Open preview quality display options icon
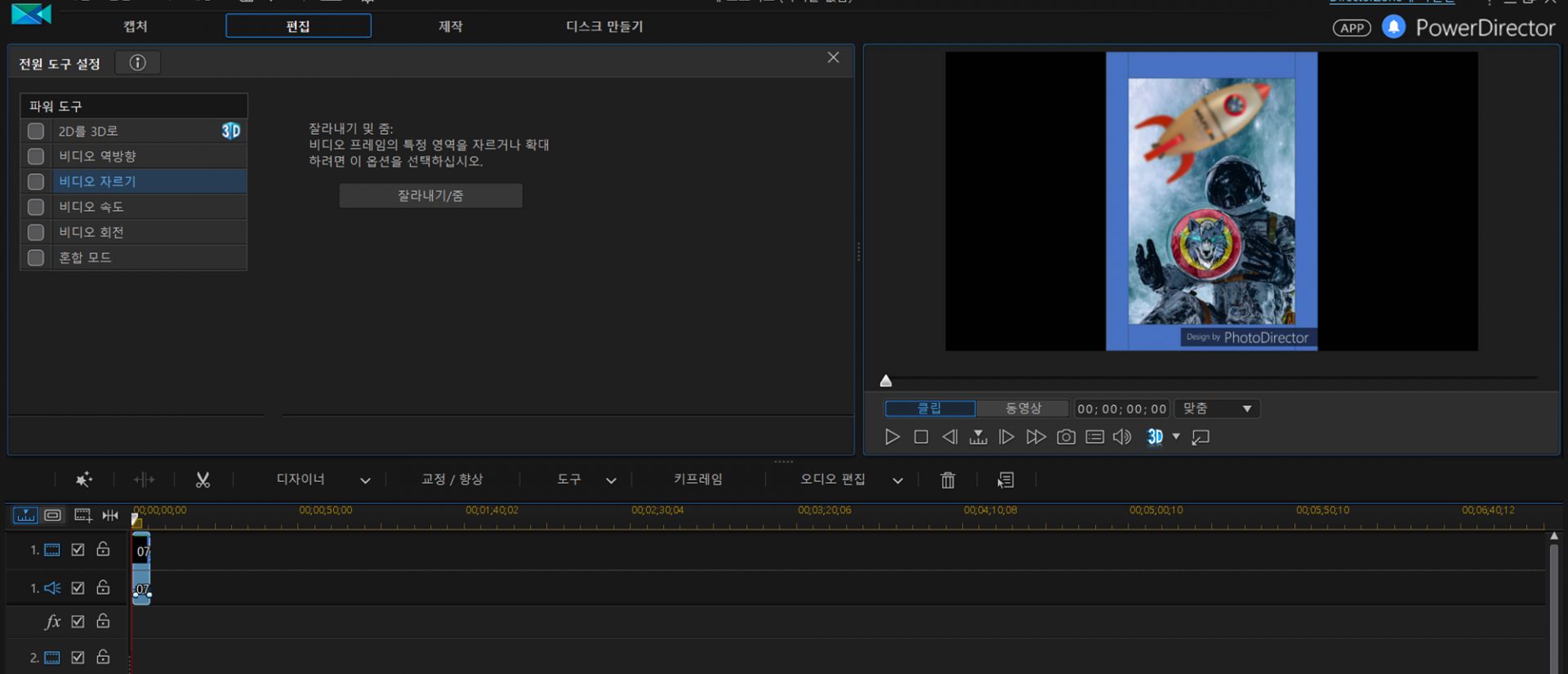The image size is (1568, 674). tap(1095, 437)
